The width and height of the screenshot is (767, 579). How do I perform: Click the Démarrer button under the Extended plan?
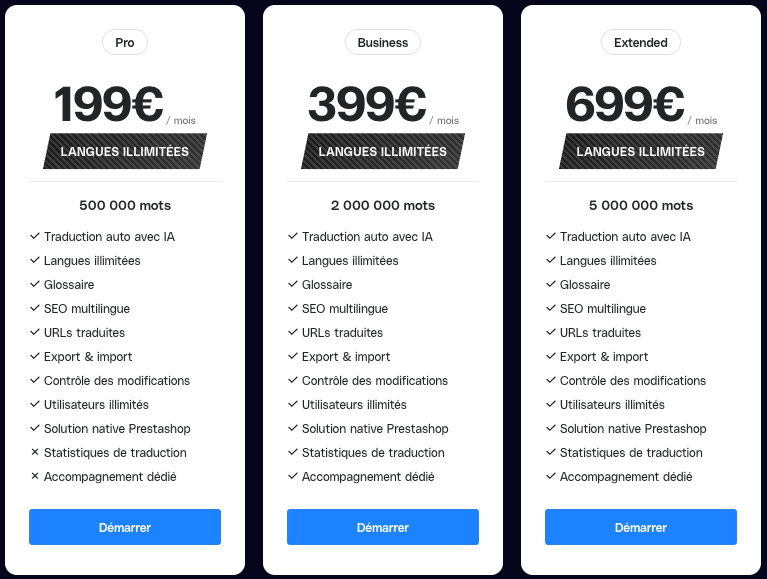point(641,527)
